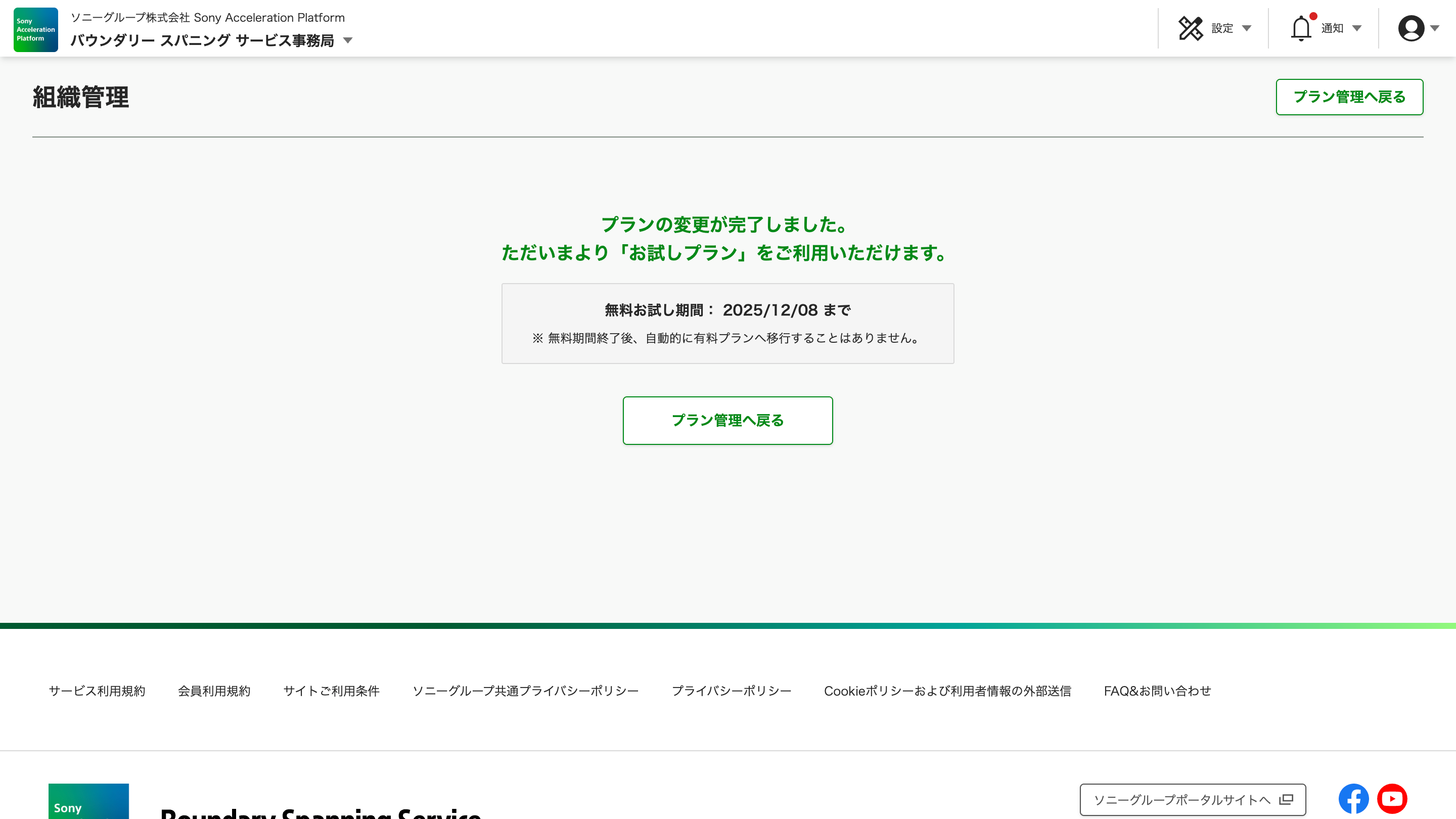Click the notification bell icon
1456x819 pixels.
coord(1301,28)
